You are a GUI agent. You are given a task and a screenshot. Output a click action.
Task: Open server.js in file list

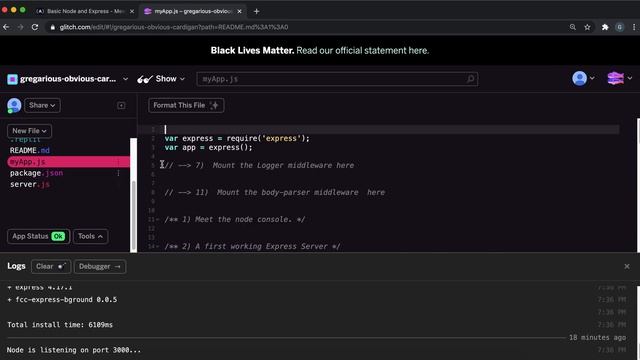(x=29, y=184)
